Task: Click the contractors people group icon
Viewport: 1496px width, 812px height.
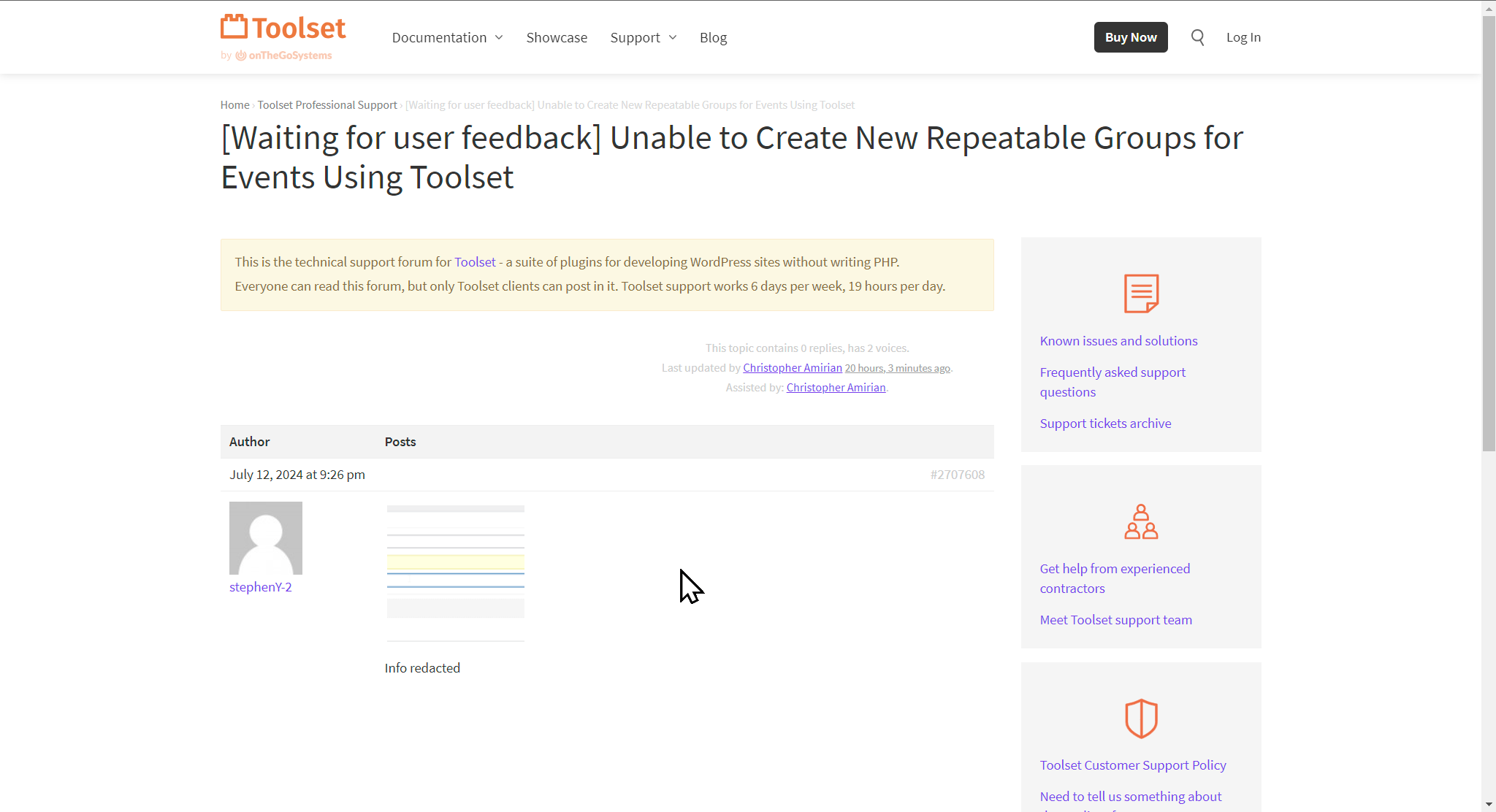Action: (1141, 522)
